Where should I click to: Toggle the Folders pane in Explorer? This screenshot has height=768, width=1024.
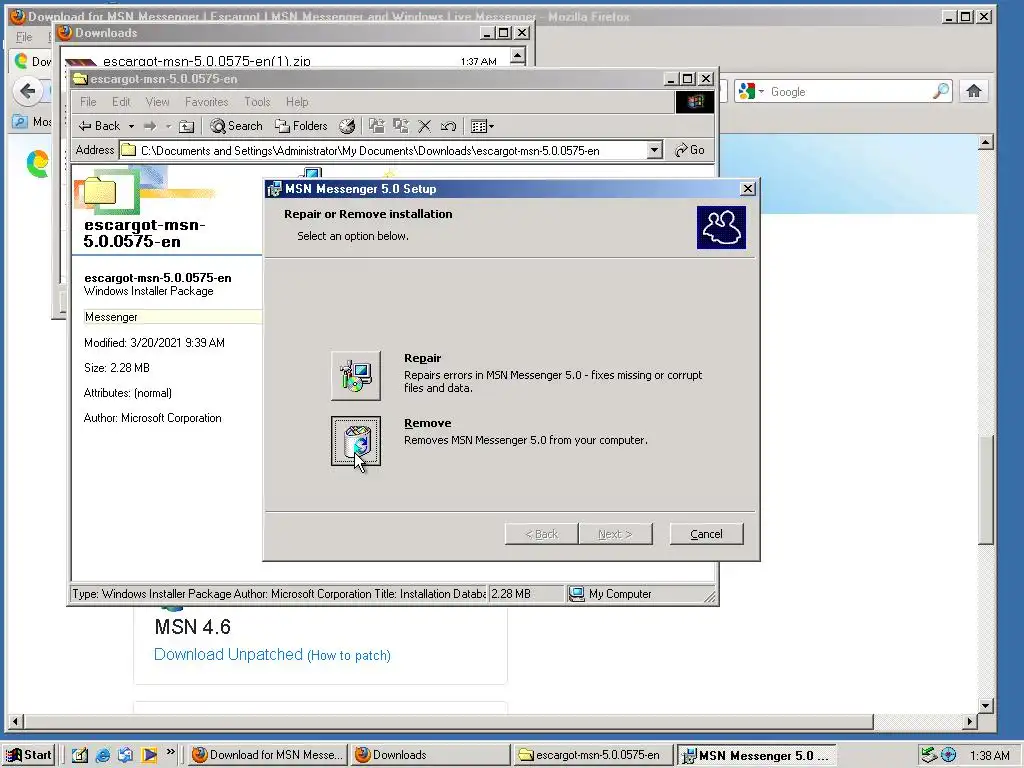(x=301, y=126)
